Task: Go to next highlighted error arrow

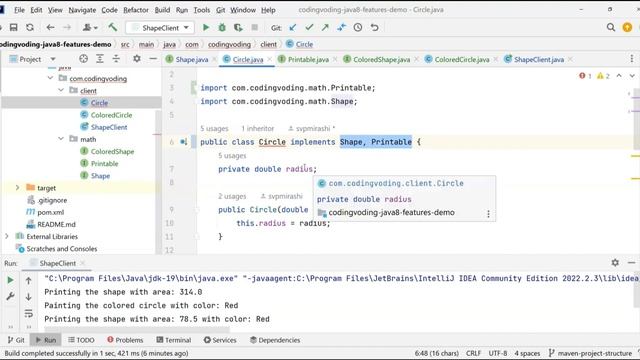Action: click(x=632, y=76)
